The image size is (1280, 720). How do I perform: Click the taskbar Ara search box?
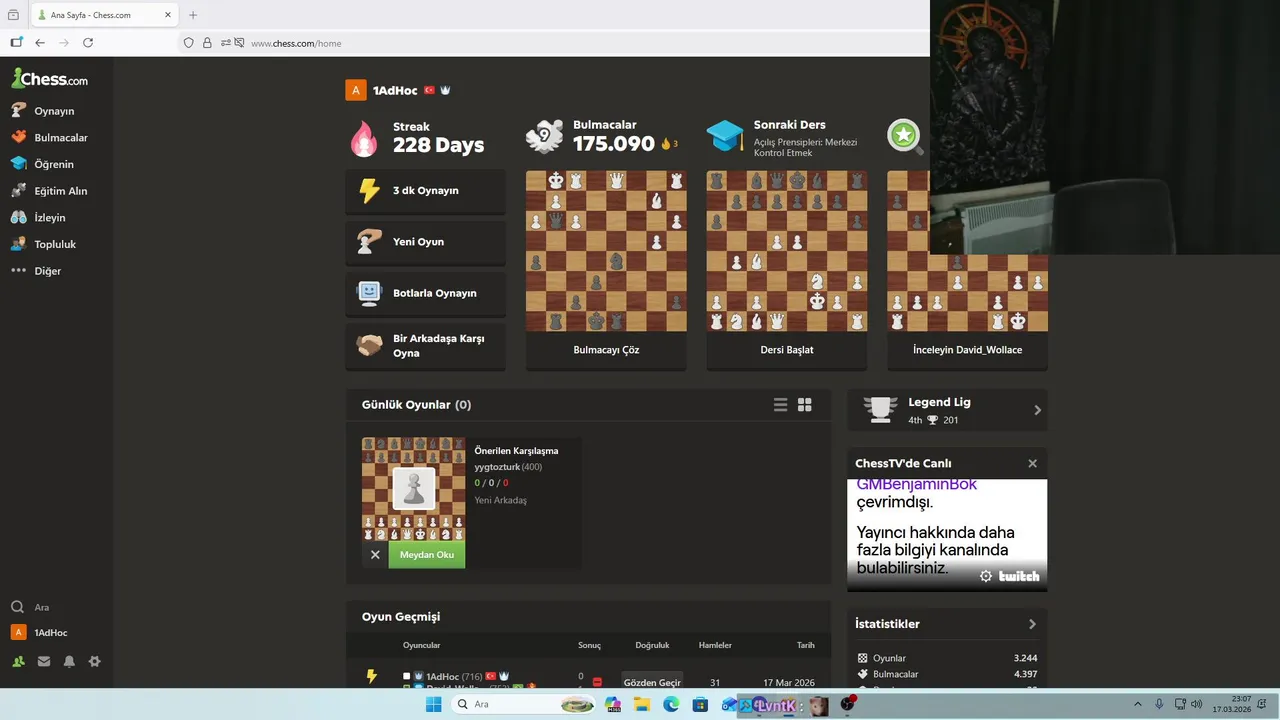click(x=522, y=704)
